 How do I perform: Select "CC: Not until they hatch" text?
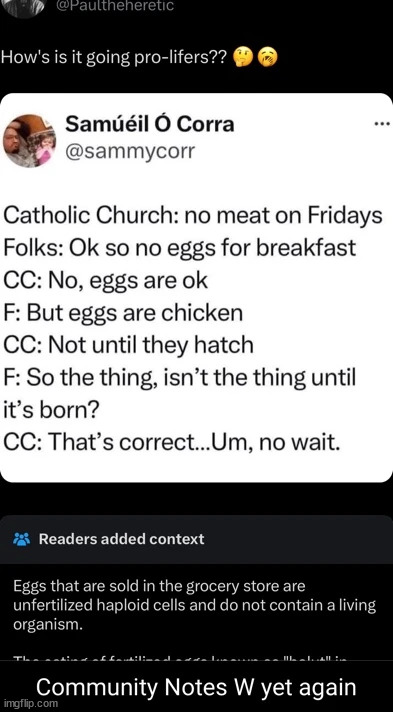click(128, 346)
